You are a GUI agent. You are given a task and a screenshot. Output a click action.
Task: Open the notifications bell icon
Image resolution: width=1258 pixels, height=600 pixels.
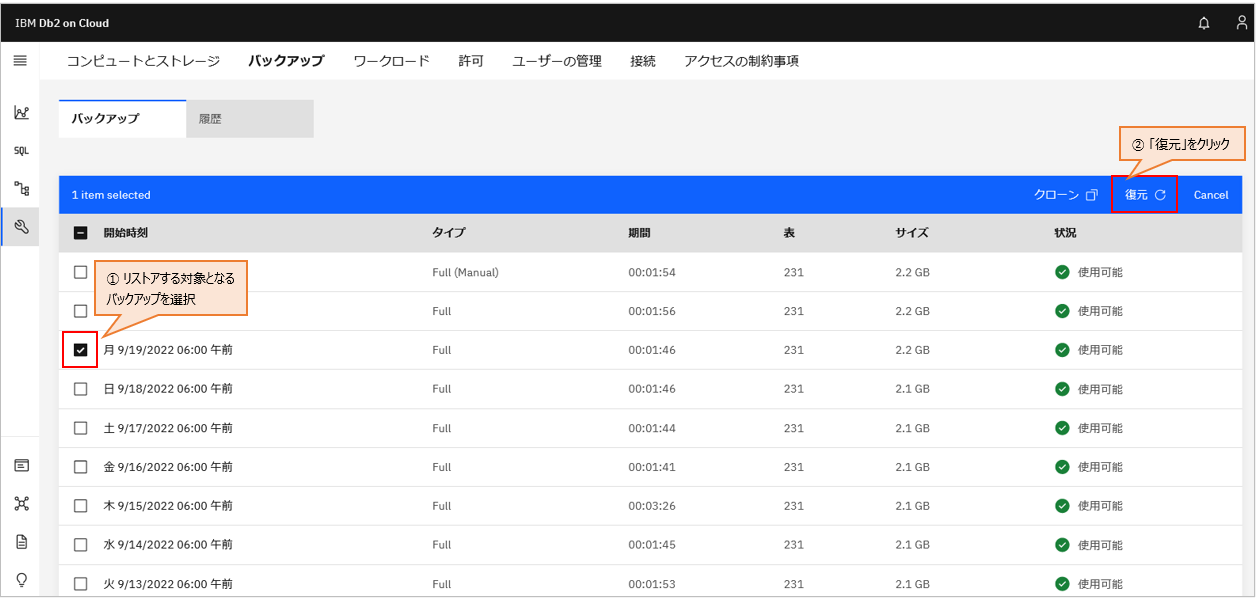tap(1204, 22)
